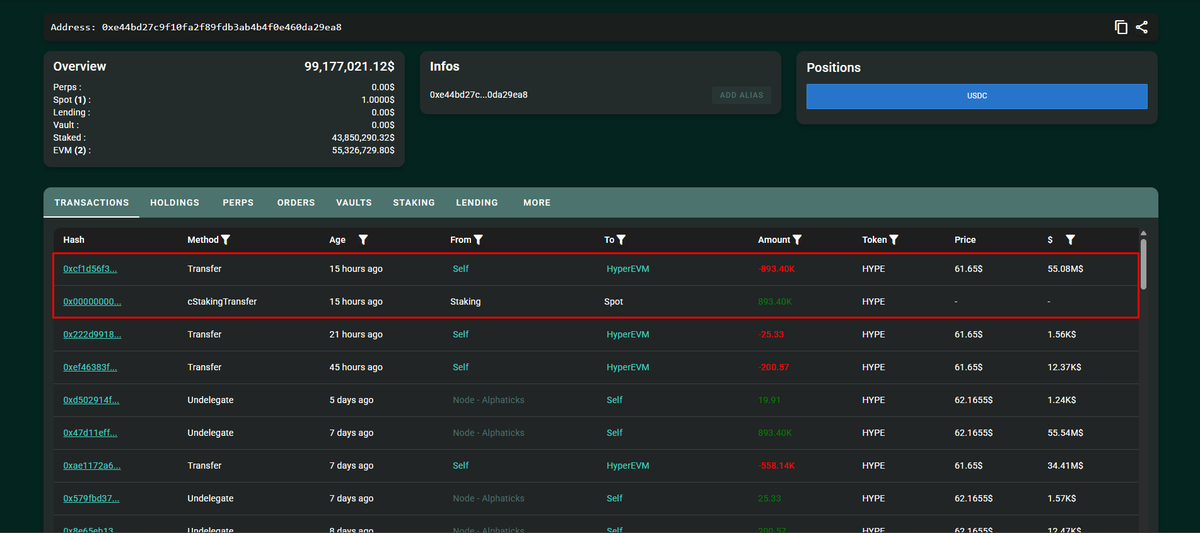Open transaction hash 0xef46383f
The width and height of the screenshot is (1200, 533).
tap(90, 367)
